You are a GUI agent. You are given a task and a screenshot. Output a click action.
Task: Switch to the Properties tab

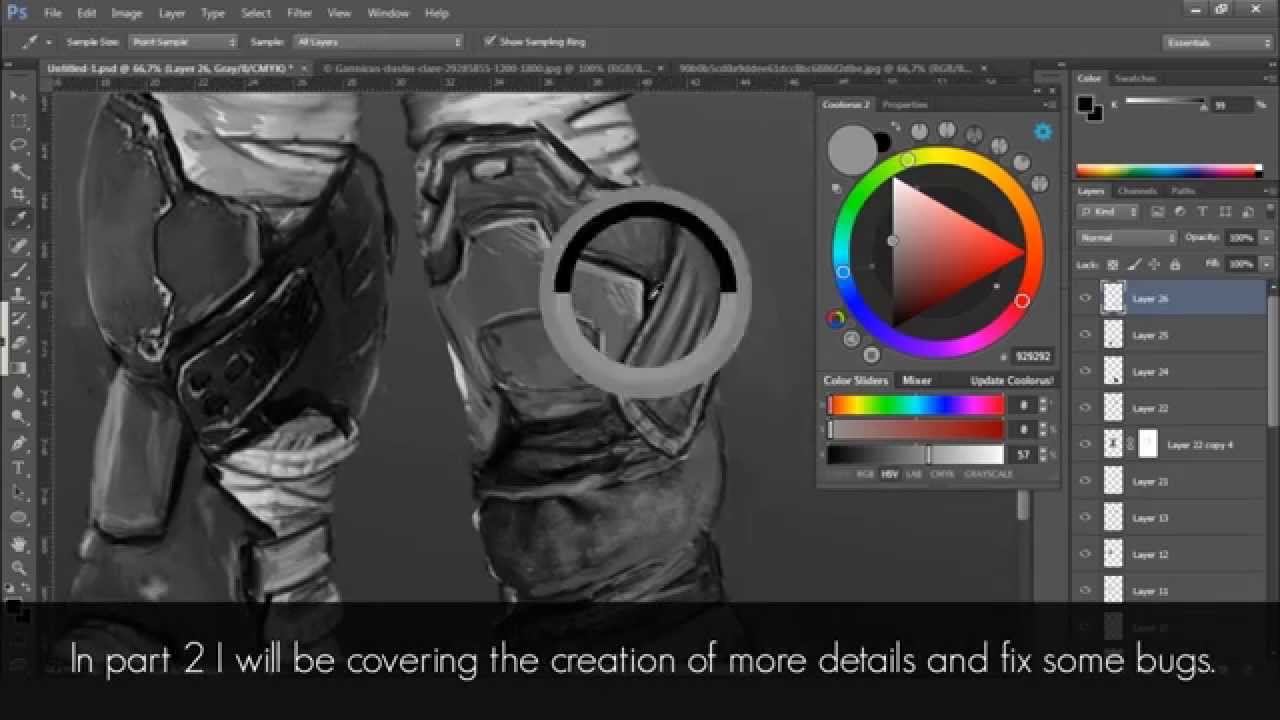point(905,104)
